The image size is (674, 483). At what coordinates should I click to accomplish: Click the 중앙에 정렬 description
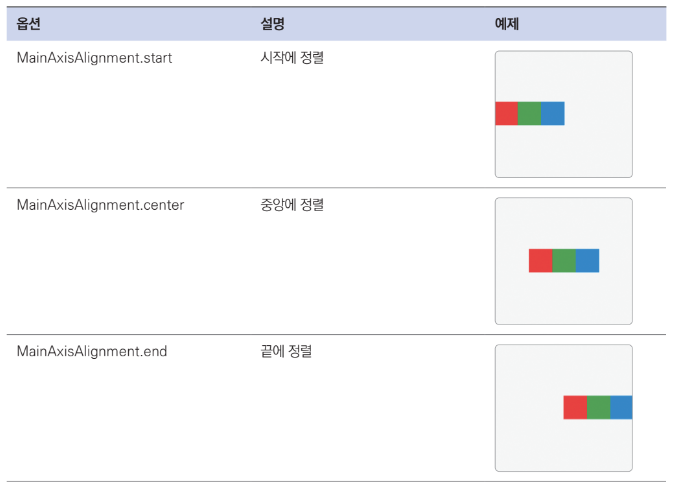click(x=292, y=205)
